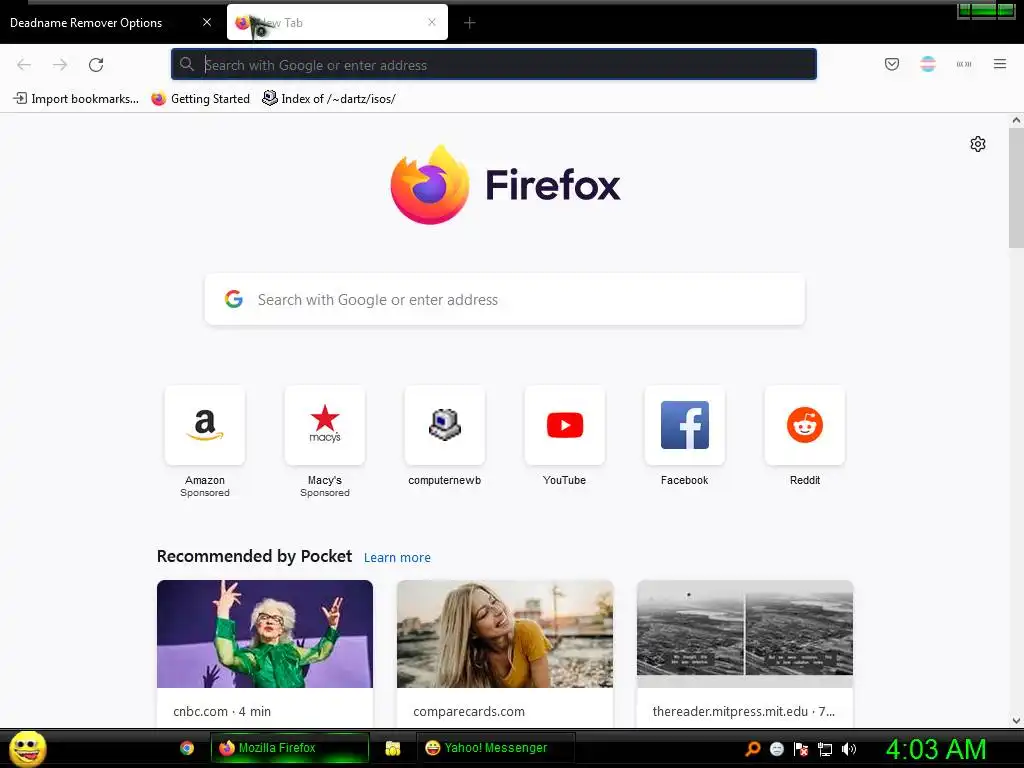The image size is (1024, 768).
Task: Open the Pocket save icon in toolbar
Action: [891, 64]
